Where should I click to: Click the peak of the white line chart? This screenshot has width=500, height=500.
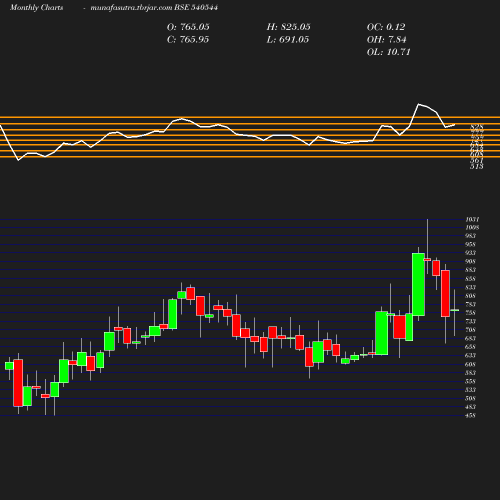click(419, 104)
